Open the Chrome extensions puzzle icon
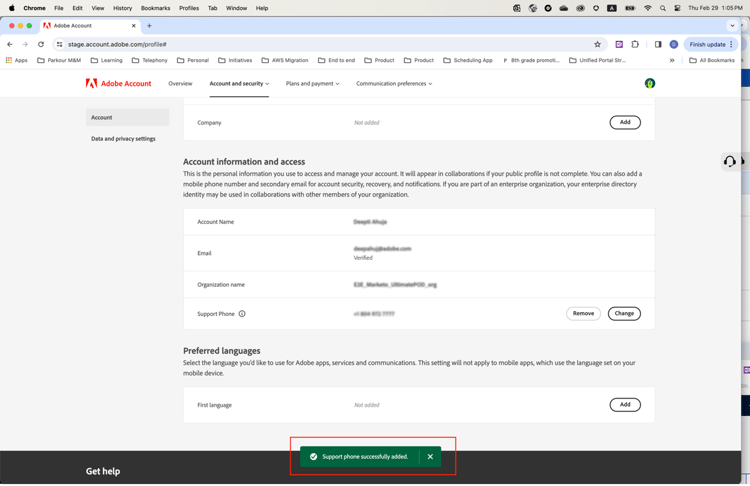This screenshot has width=750, height=486. click(635, 44)
